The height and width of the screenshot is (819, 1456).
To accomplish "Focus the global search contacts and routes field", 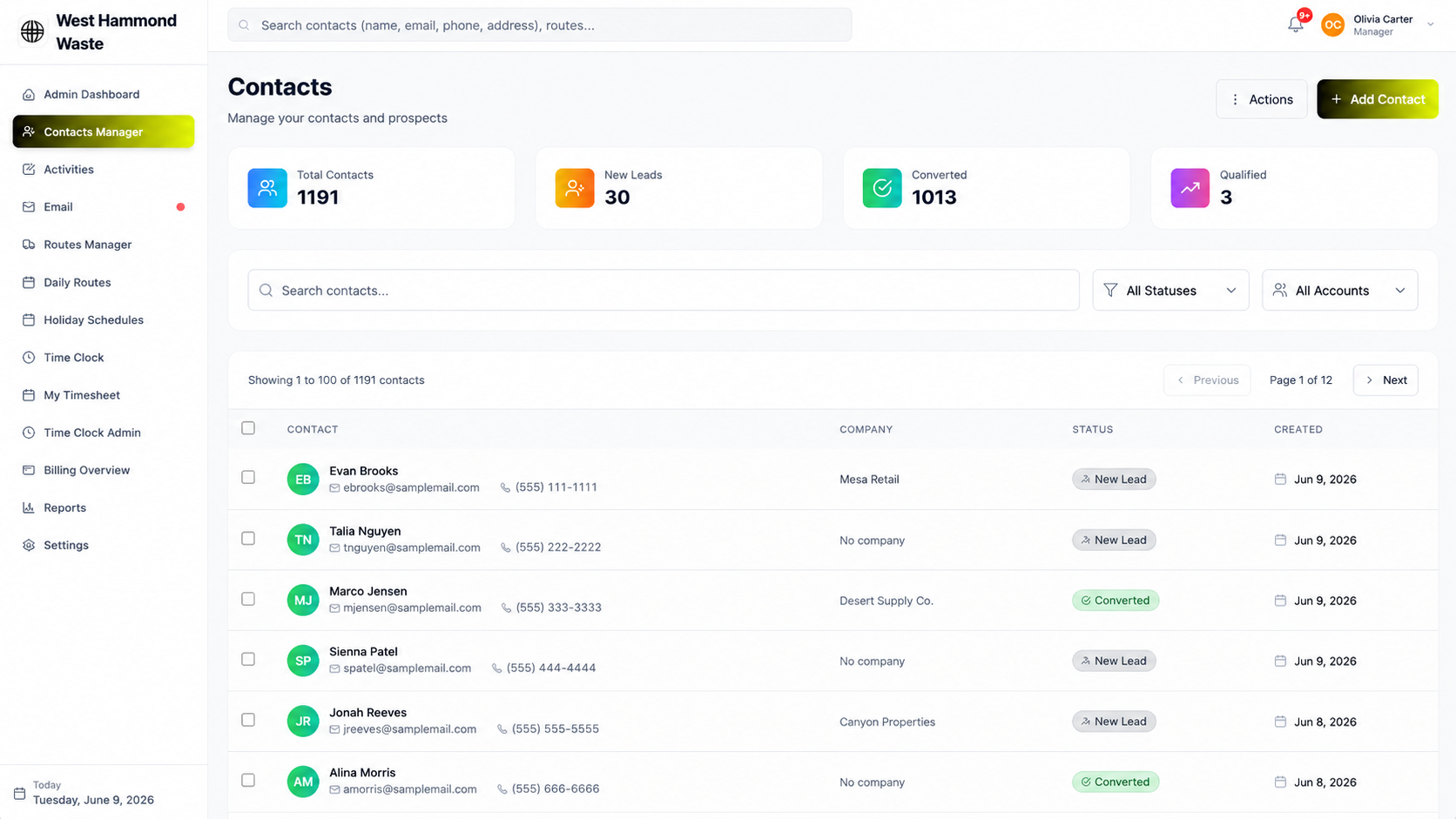I will click(x=540, y=25).
